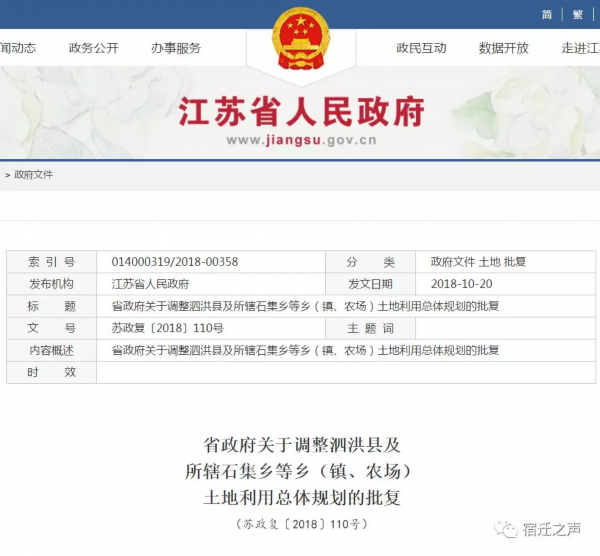Click 索引号 label cell
The height and width of the screenshot is (556, 600).
(51, 262)
